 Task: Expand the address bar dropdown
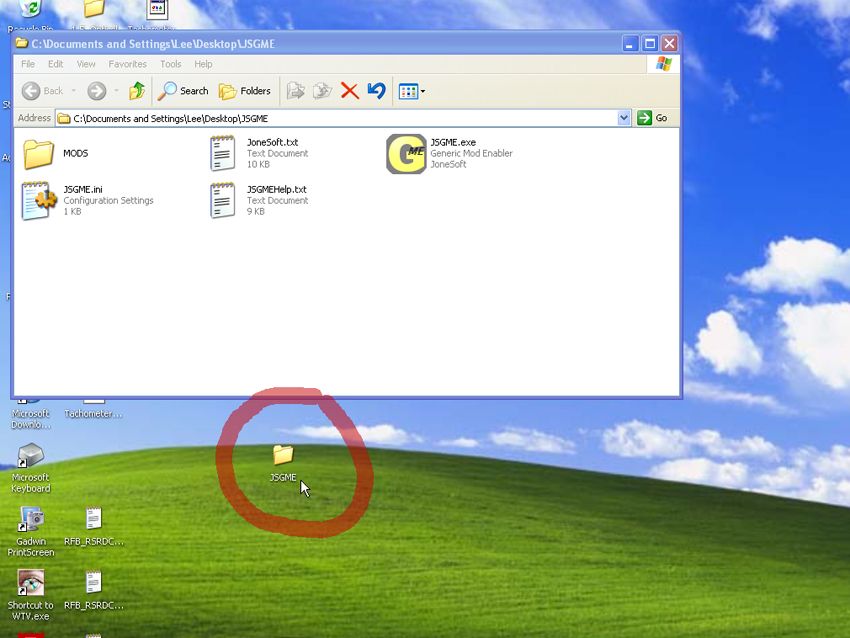(624, 118)
